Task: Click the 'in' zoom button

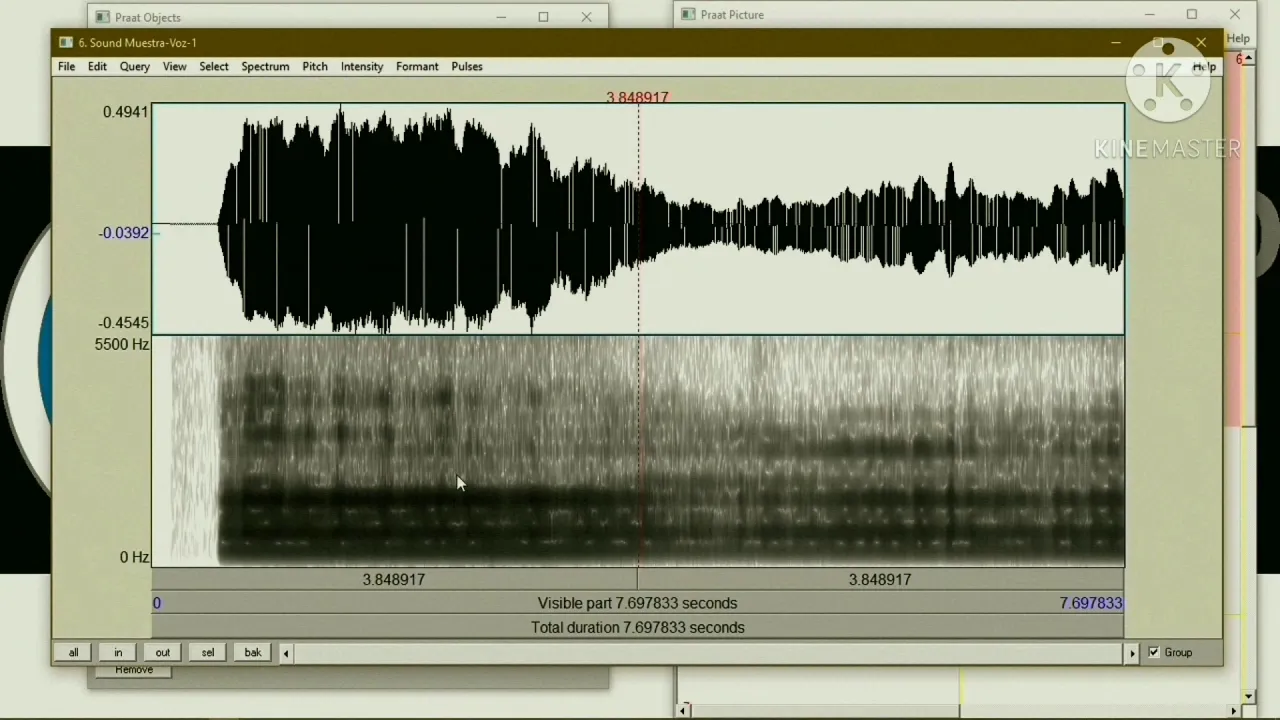Action: (x=118, y=653)
